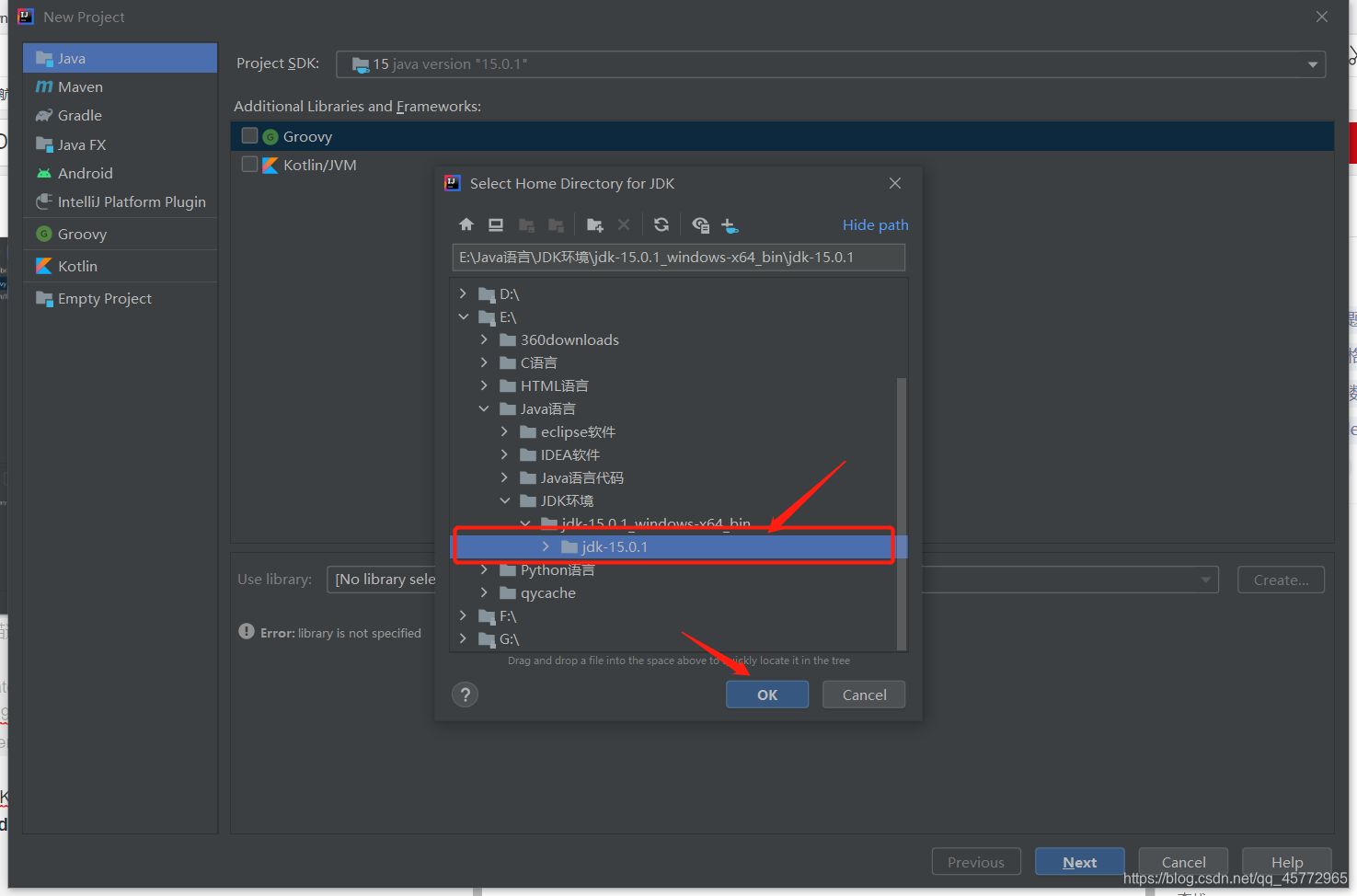This screenshot has height=896, width=1357.
Task: Expand the G:\ drive node
Action: (x=463, y=638)
